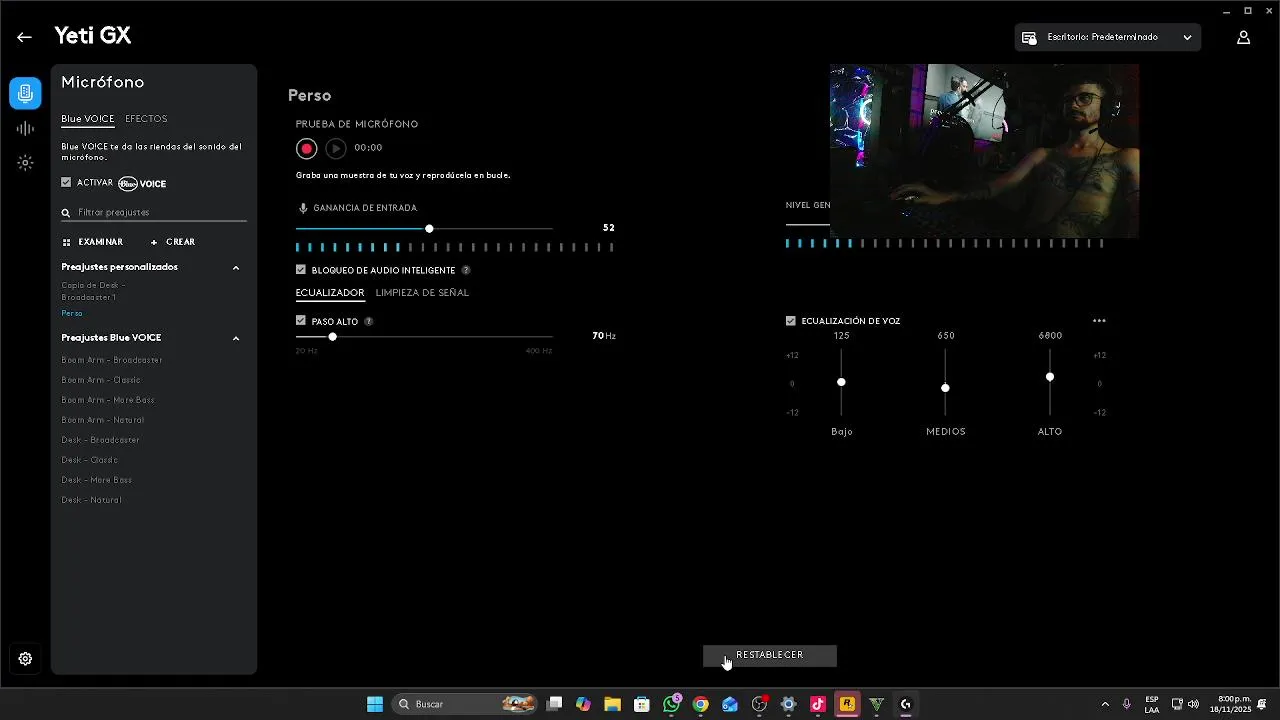Open the microphone section icon in sidebar
Viewport: 1280px width, 720px height.
click(26, 93)
